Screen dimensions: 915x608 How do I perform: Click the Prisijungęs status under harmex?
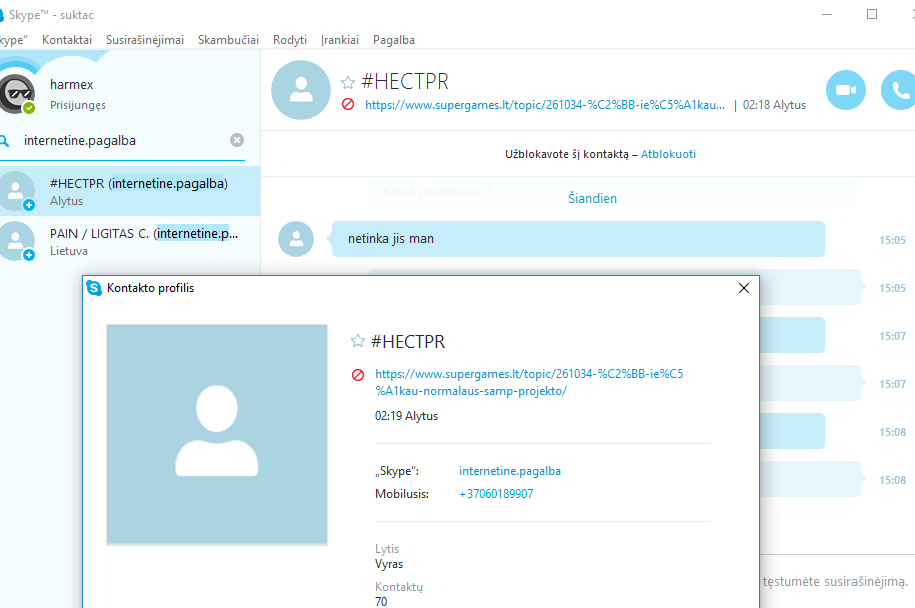point(78,105)
